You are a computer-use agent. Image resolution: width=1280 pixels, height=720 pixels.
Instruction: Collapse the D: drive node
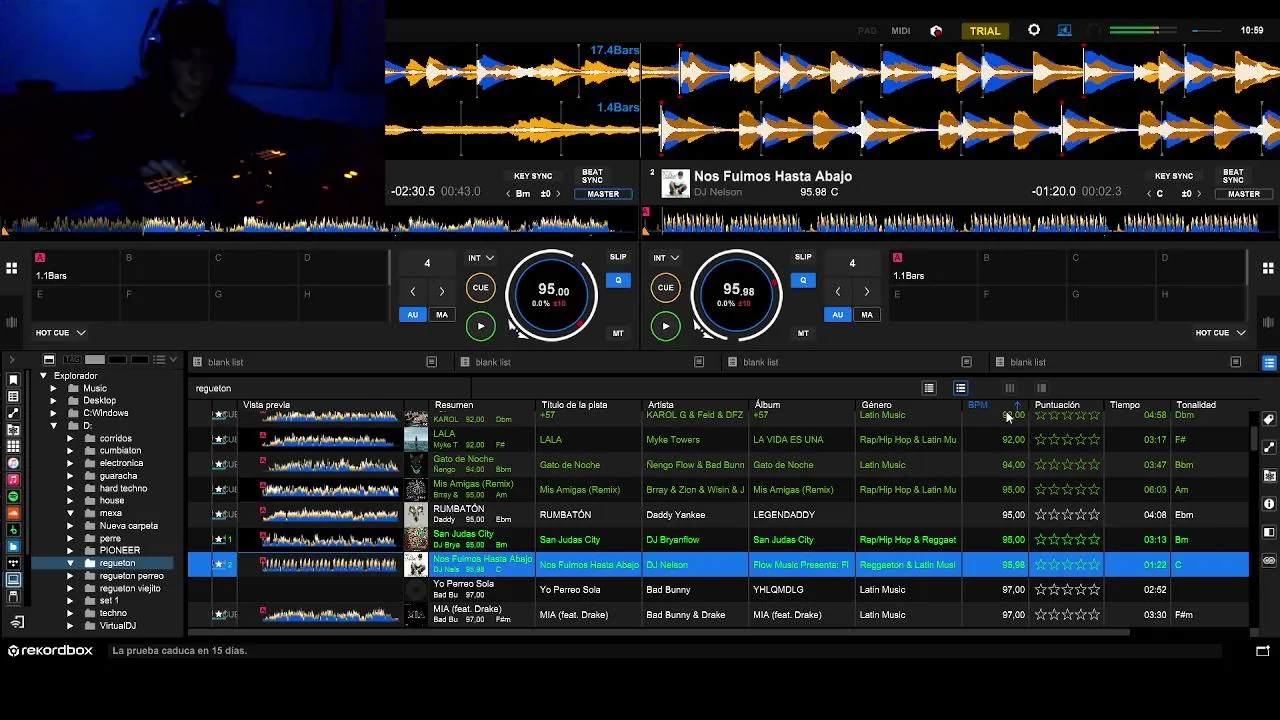pyautogui.click(x=53, y=426)
